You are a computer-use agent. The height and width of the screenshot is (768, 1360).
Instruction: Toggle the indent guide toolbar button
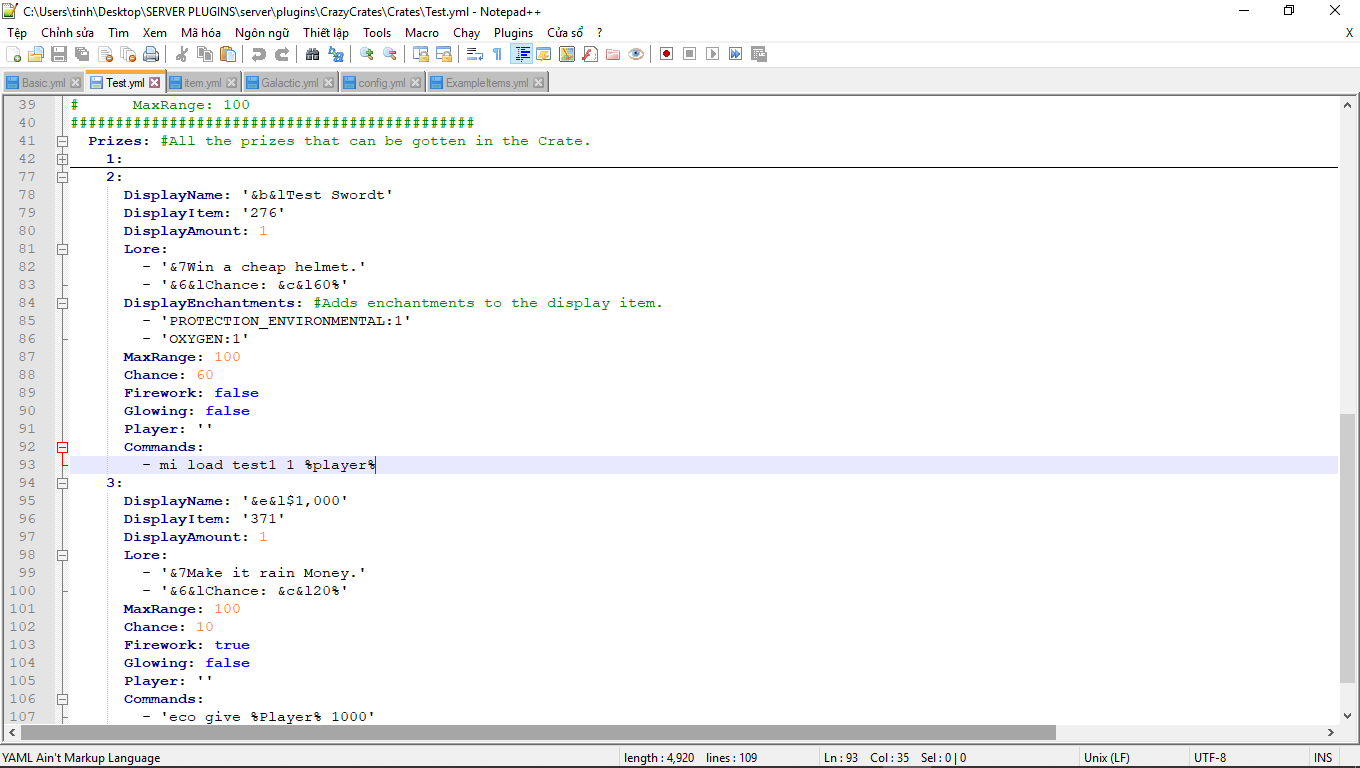pyautogui.click(x=521, y=54)
